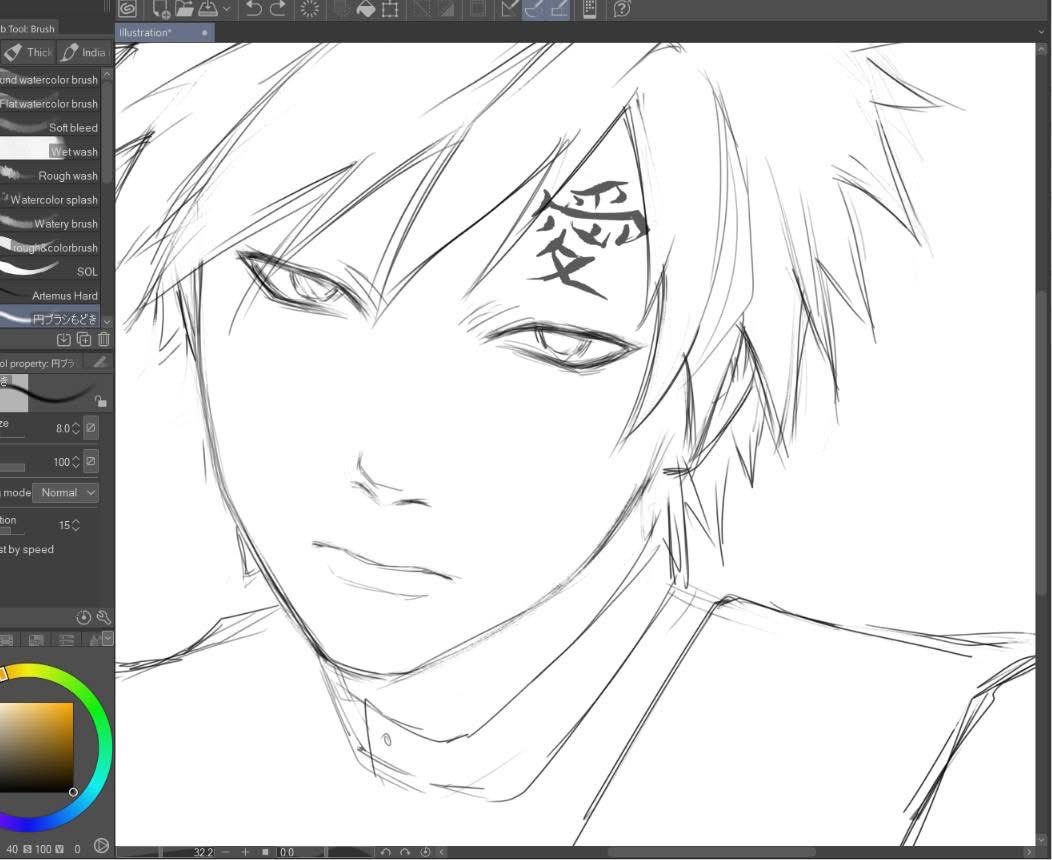Click the round arrow icon below color wheel
This screenshot has width=1052, height=860.
tap(101, 846)
